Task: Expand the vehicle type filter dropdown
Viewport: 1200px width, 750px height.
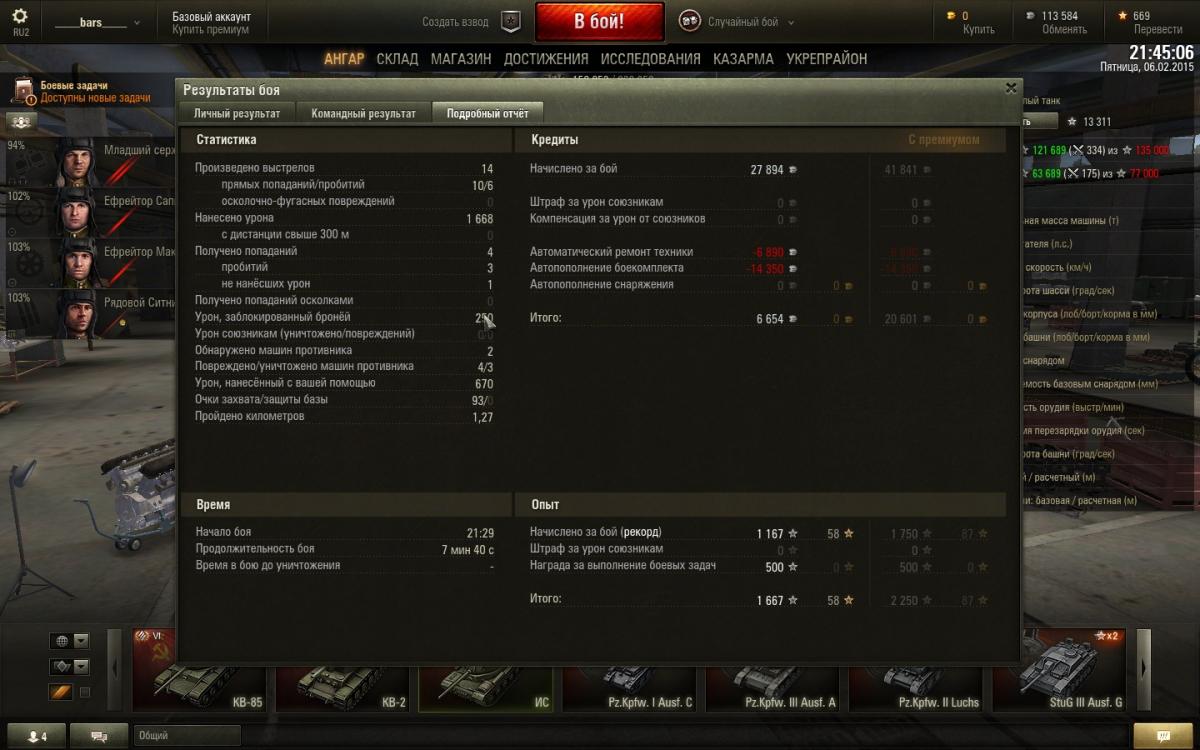Action: (70, 667)
